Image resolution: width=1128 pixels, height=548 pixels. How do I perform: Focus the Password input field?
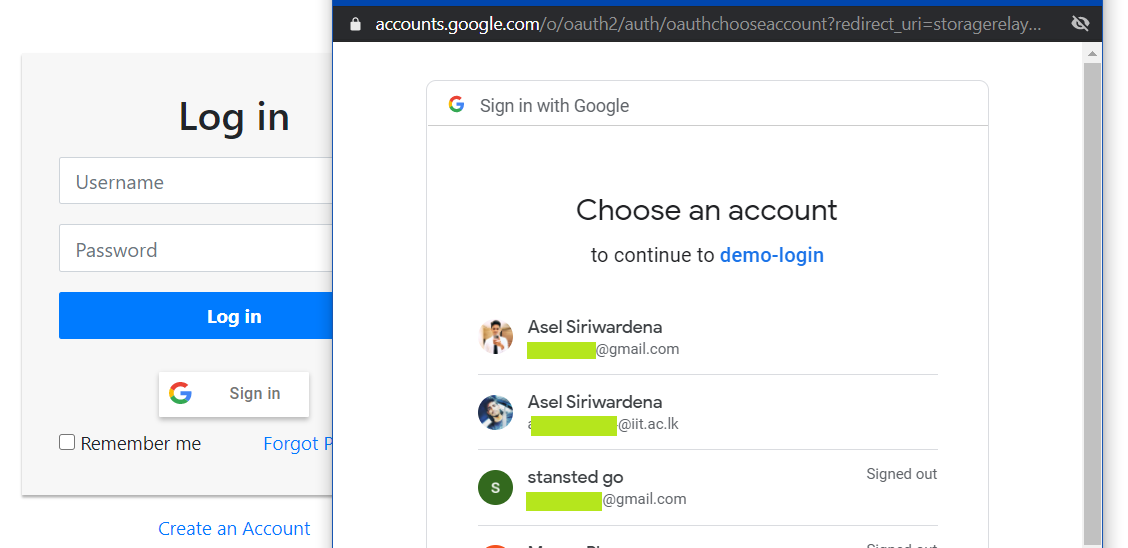click(x=196, y=248)
